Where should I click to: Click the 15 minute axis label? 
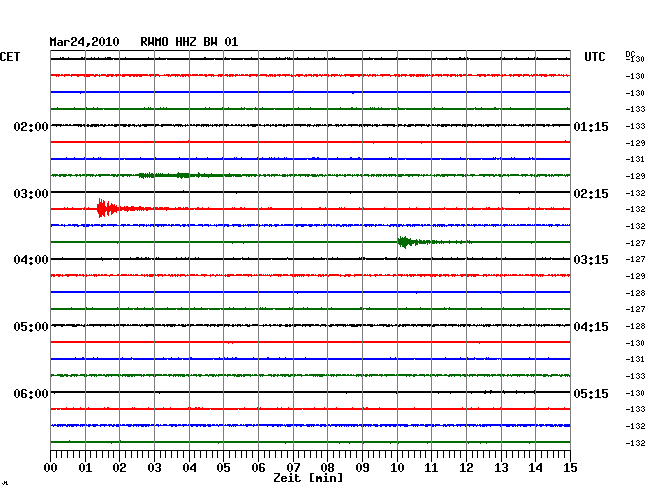(x=570, y=467)
